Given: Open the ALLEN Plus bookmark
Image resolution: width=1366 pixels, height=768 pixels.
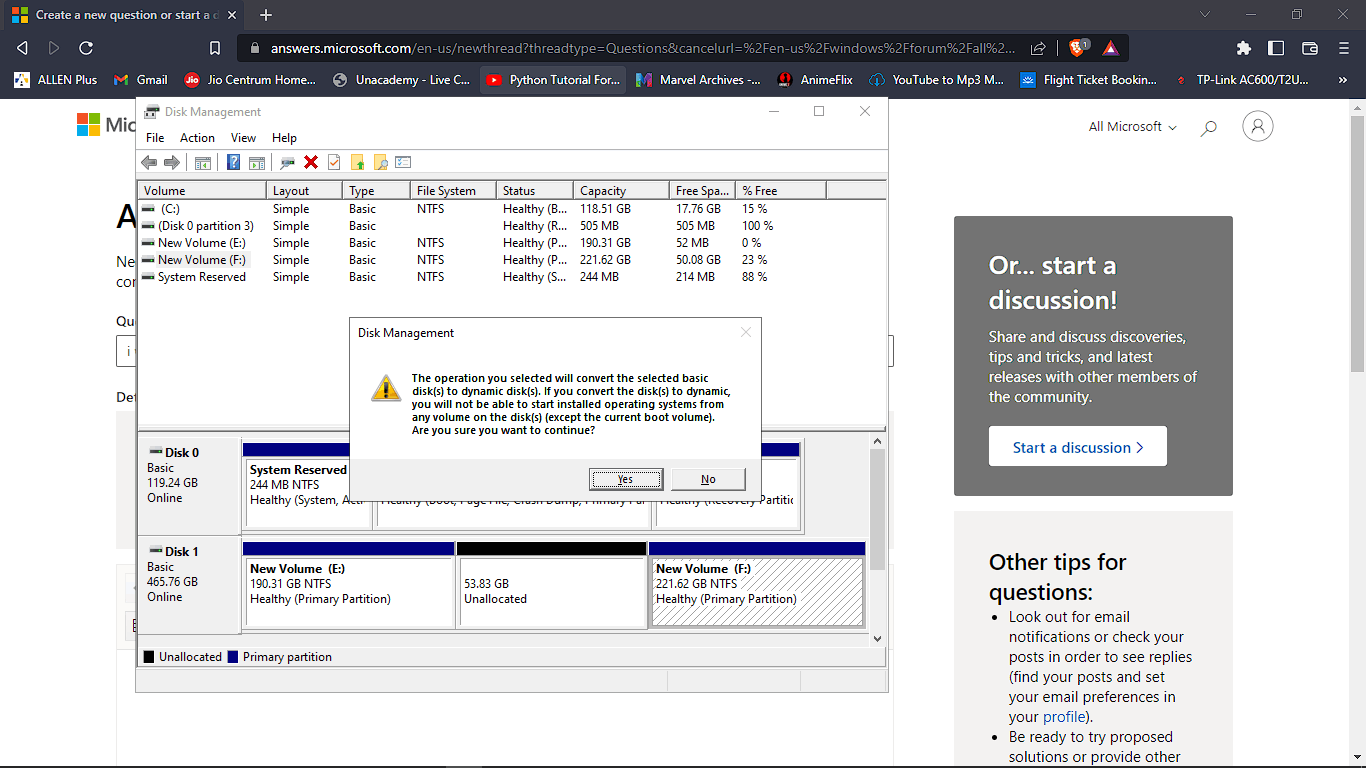Looking at the screenshot, I should coord(56,80).
